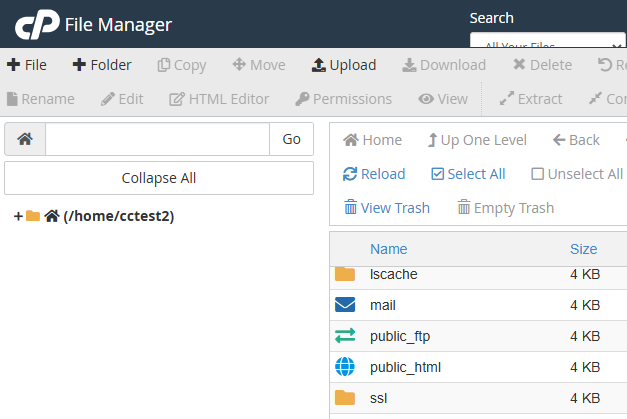Click Up One Level
This screenshot has width=627, height=419.
pos(477,140)
